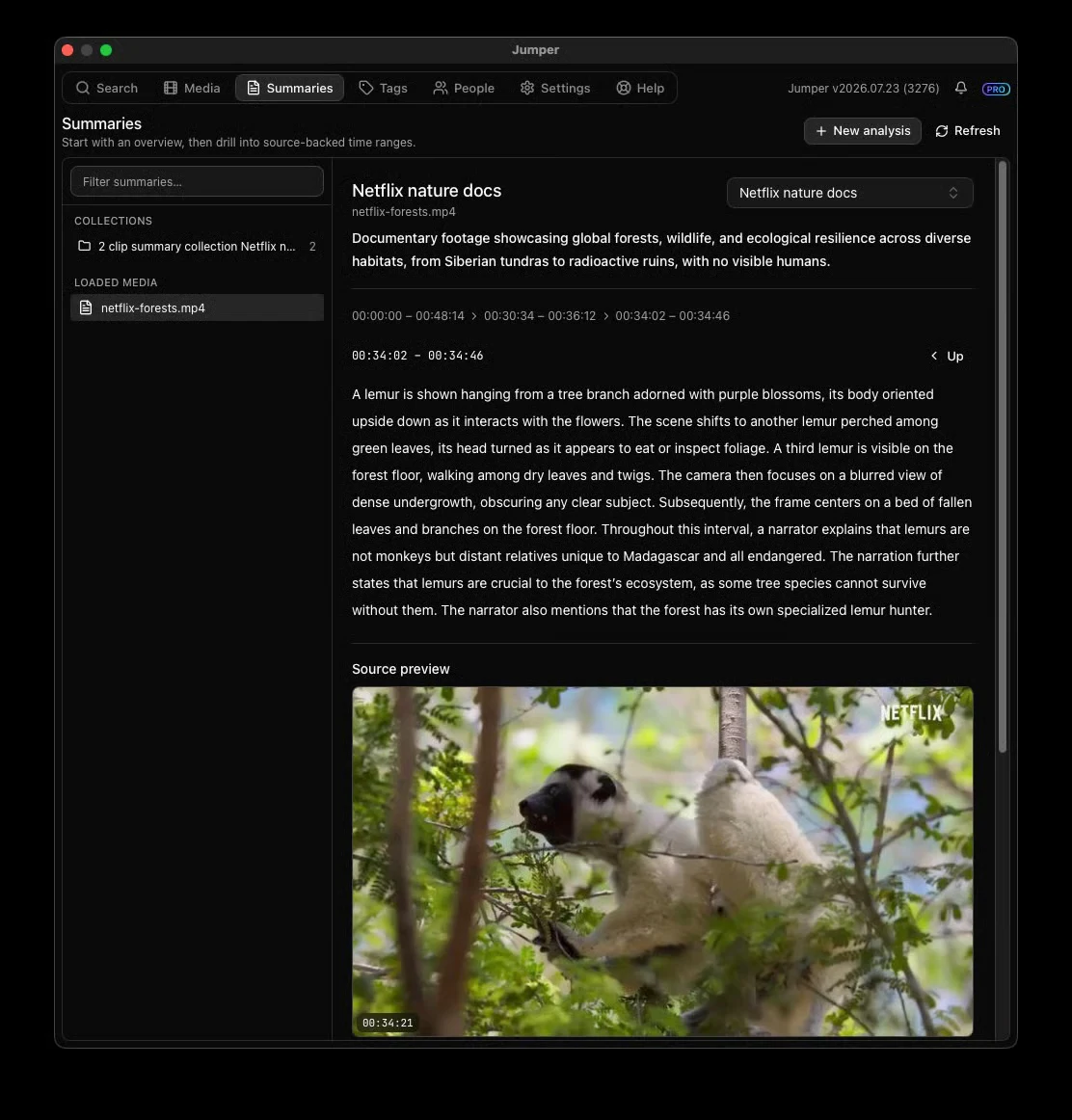Image resolution: width=1072 pixels, height=1120 pixels.
Task: Click the 00:34:21 timestamp badge
Action: pos(388,1023)
